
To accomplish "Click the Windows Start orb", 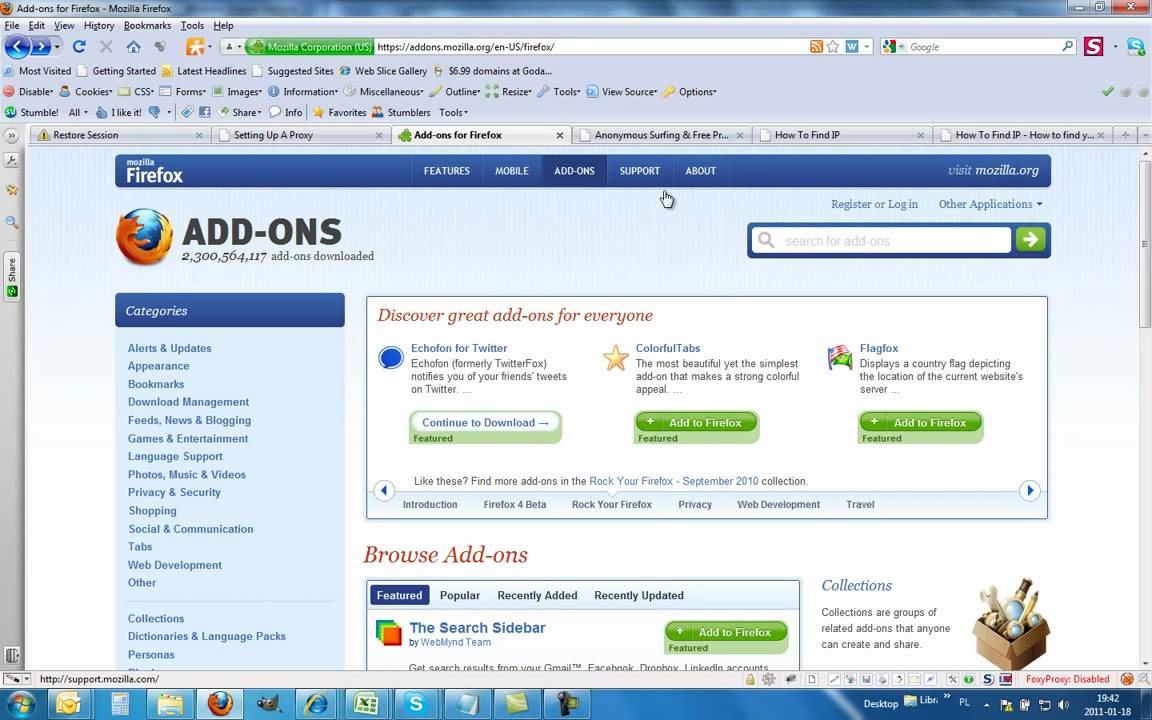I will [x=20, y=704].
